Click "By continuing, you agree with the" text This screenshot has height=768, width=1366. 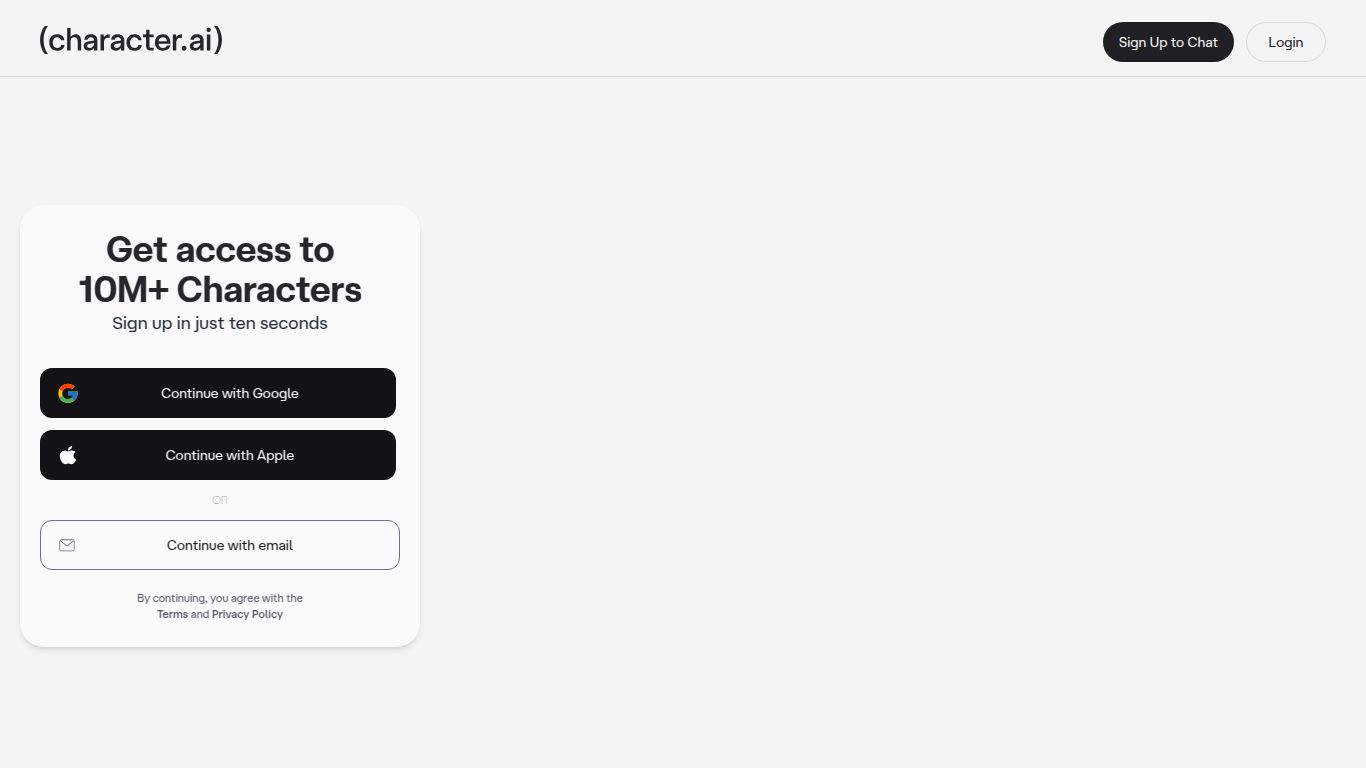[x=220, y=598]
